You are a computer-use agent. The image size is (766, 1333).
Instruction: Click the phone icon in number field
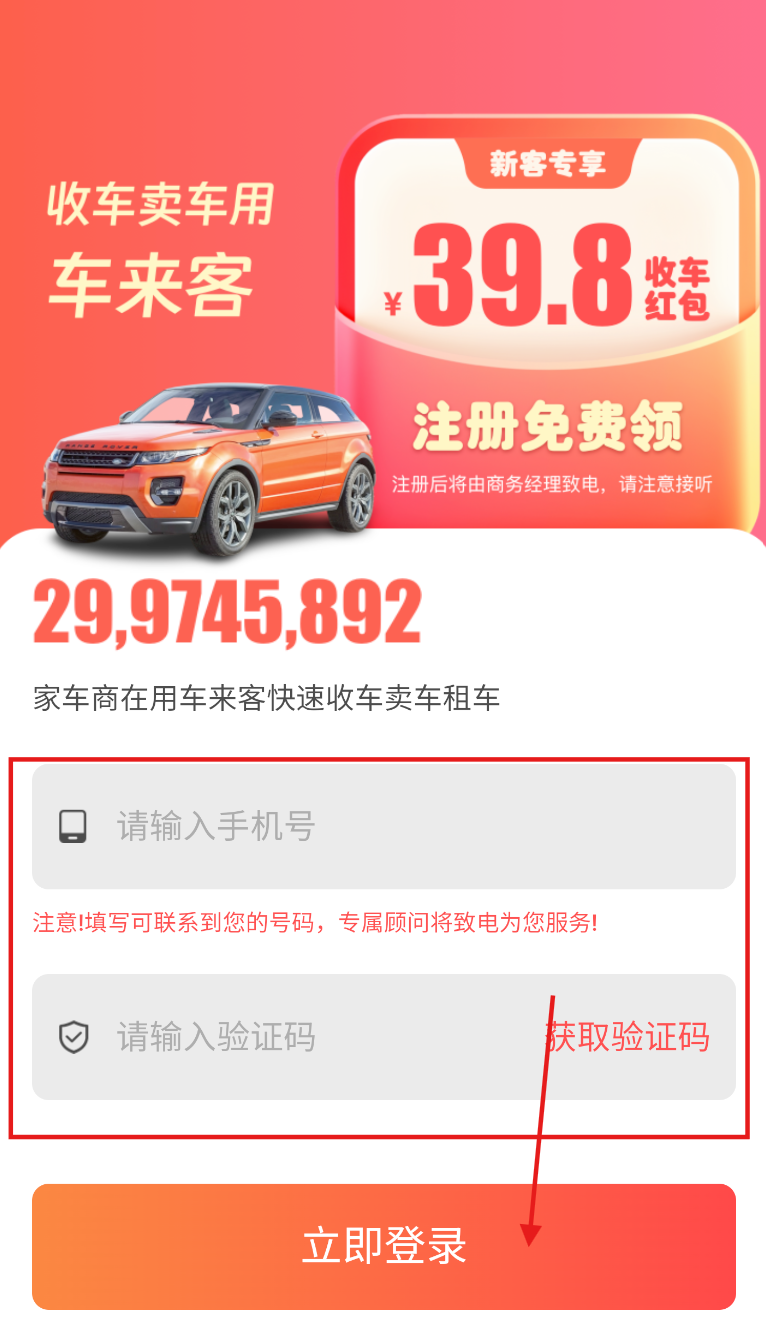coord(73,827)
